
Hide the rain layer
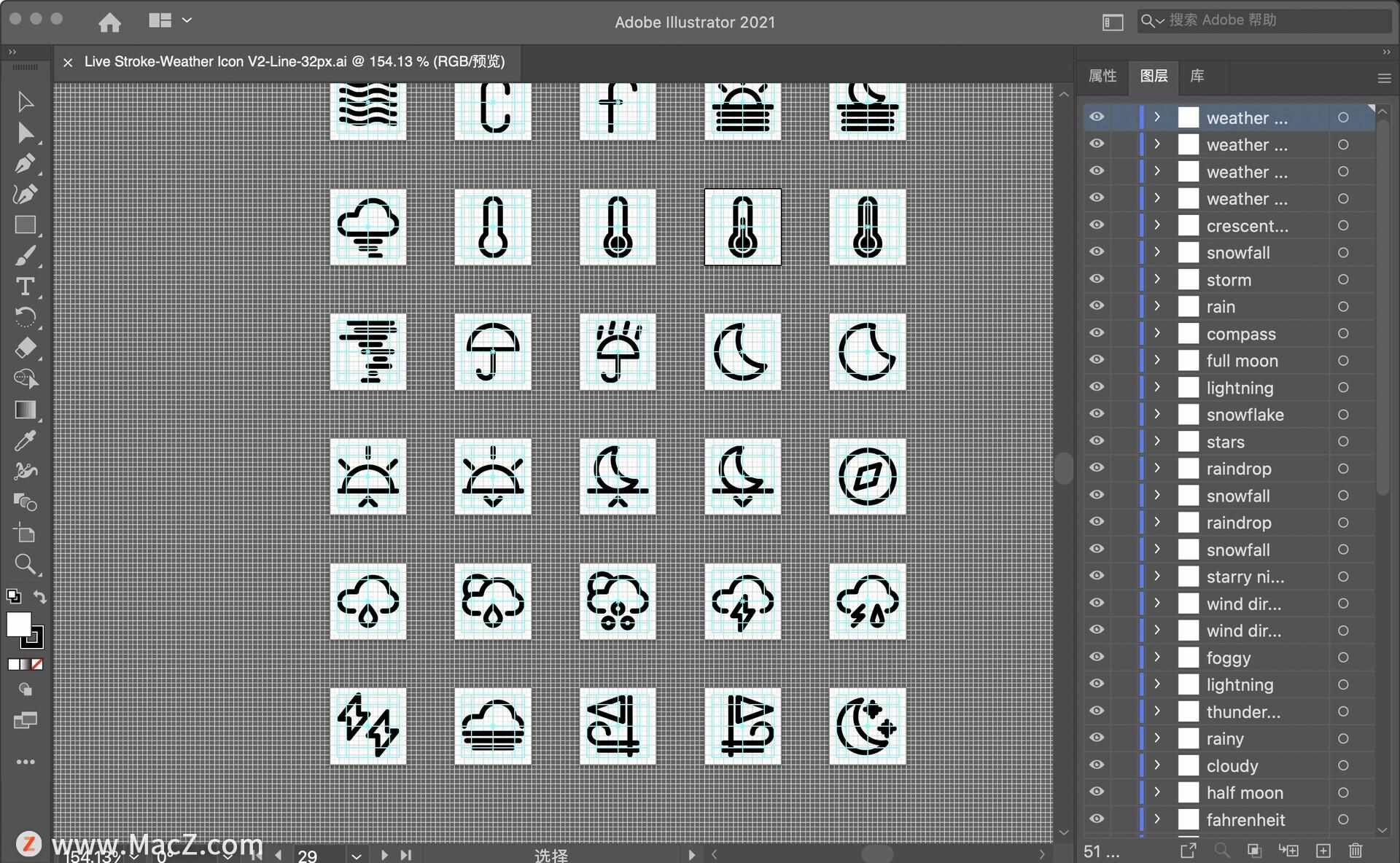(x=1097, y=307)
